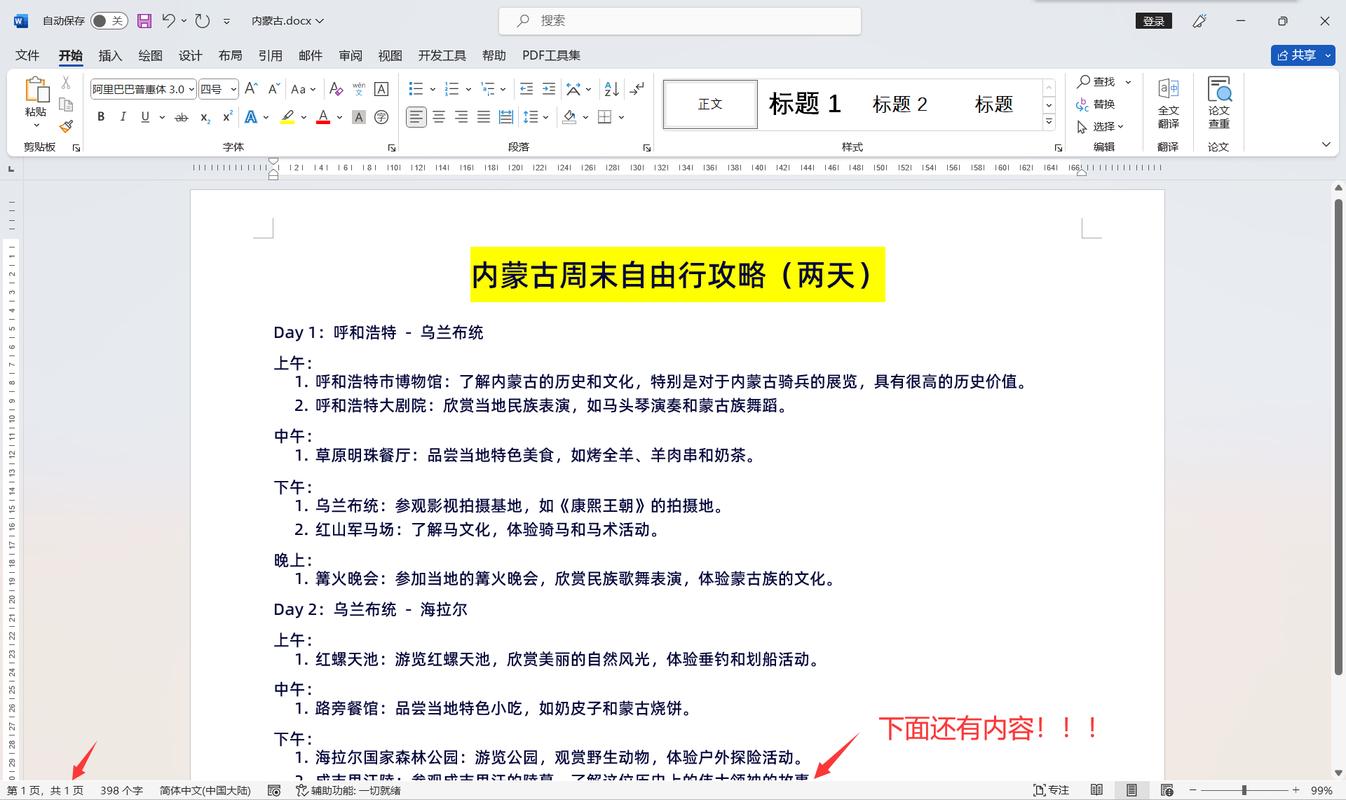
Task: Click the enclosed character (字) icon
Action: pyautogui.click(x=381, y=117)
